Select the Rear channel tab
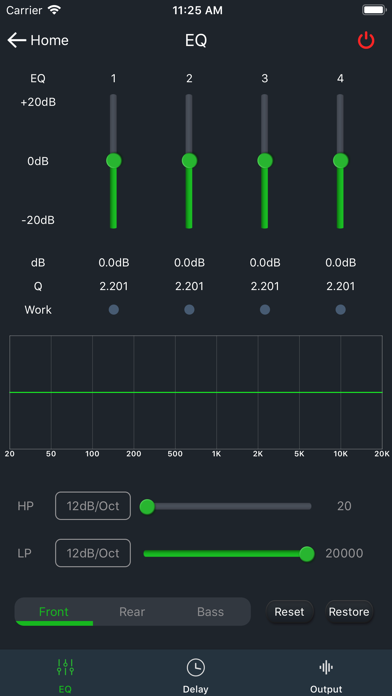Image resolution: width=392 pixels, height=696 pixels. point(132,612)
